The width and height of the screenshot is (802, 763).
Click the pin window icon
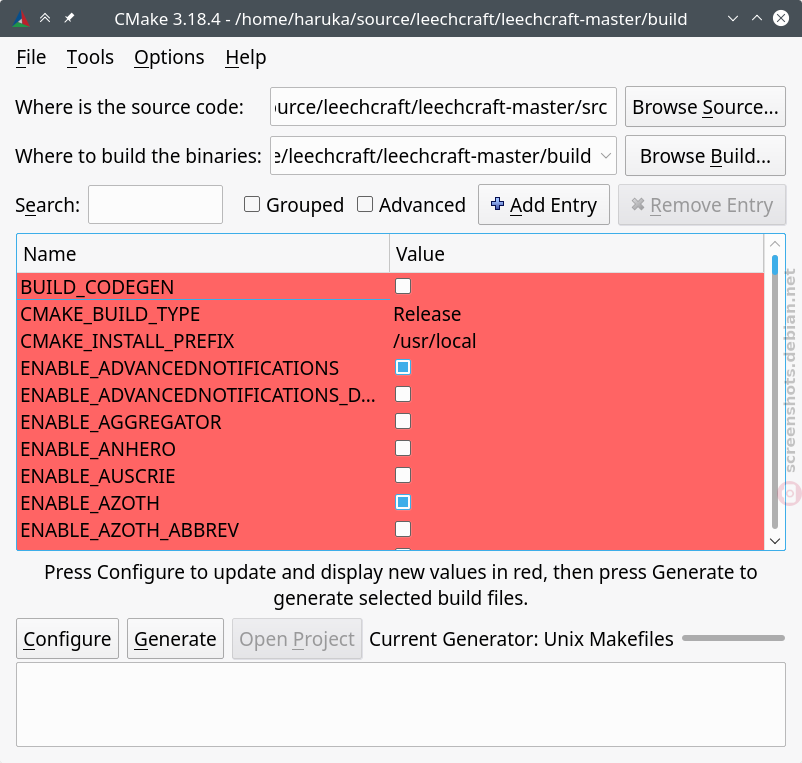[69, 18]
